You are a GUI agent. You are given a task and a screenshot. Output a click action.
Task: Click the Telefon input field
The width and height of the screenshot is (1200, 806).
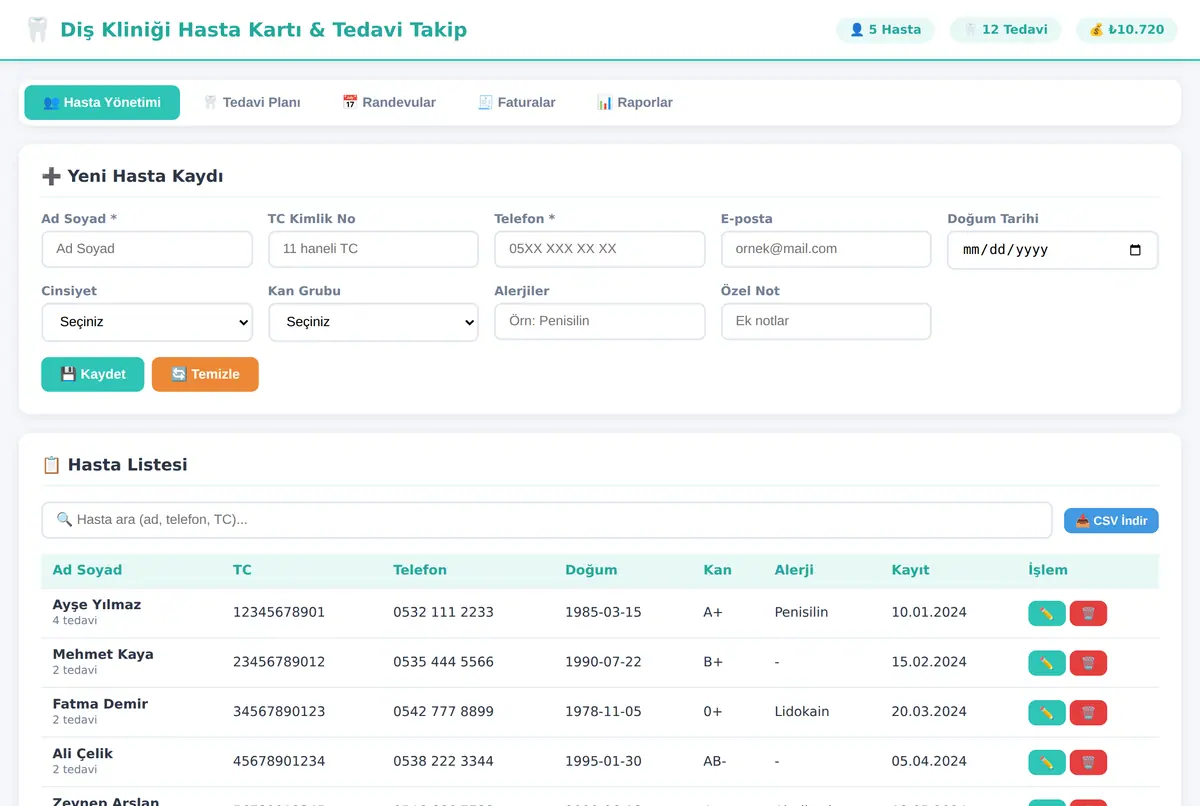(x=600, y=249)
